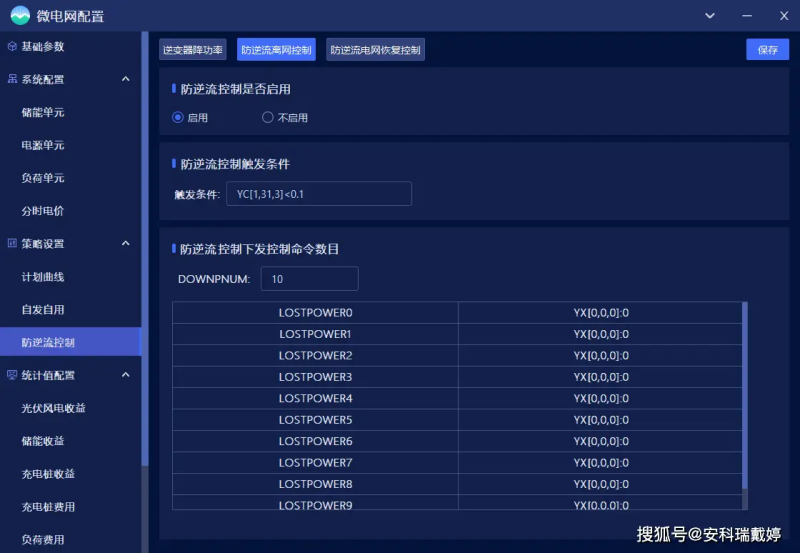The image size is (800, 553).
Task: Click the 统计值配置 monitor icon
Action: pyautogui.click(x=12, y=376)
